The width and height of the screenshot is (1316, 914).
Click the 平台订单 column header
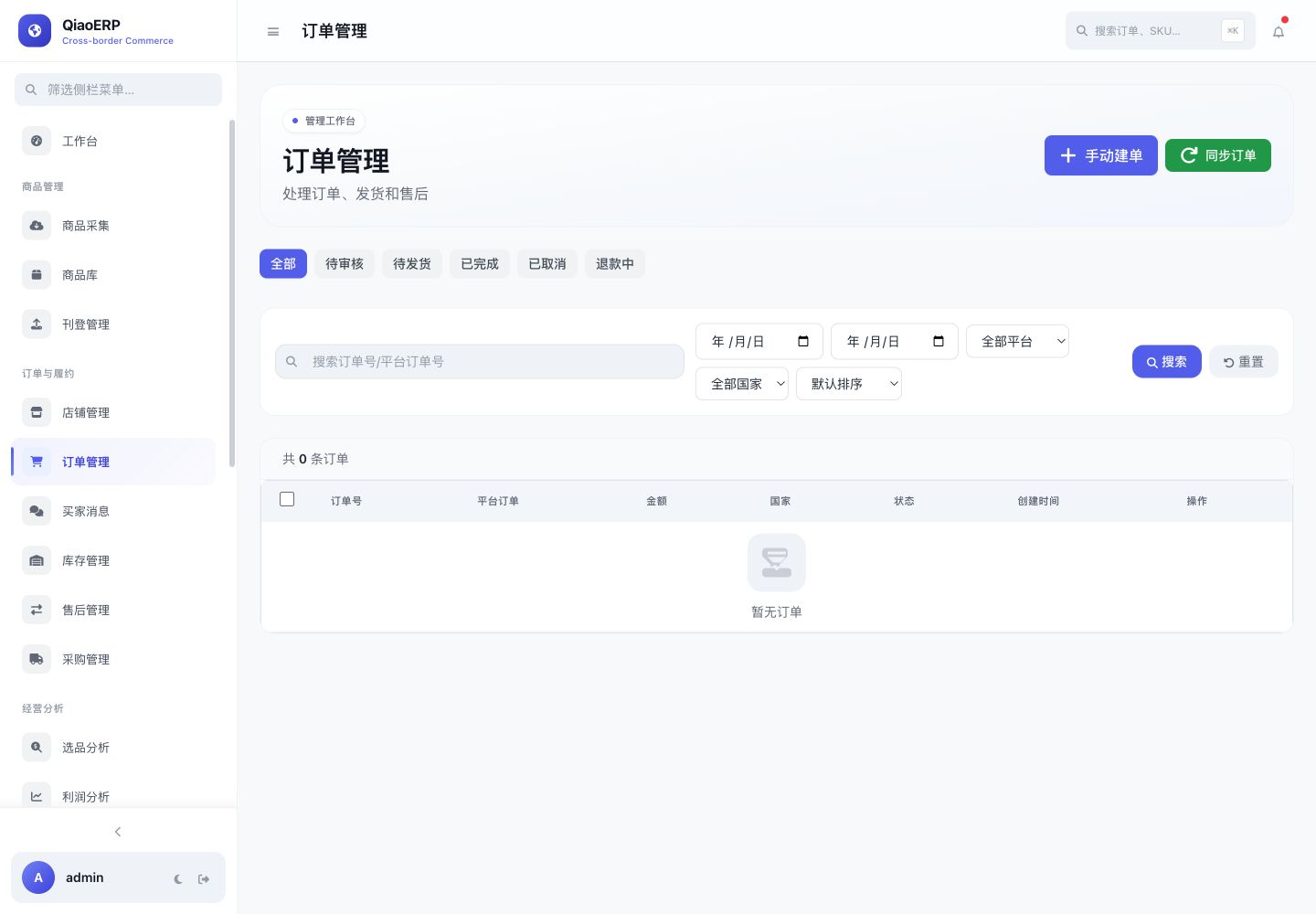pyautogui.click(x=498, y=501)
